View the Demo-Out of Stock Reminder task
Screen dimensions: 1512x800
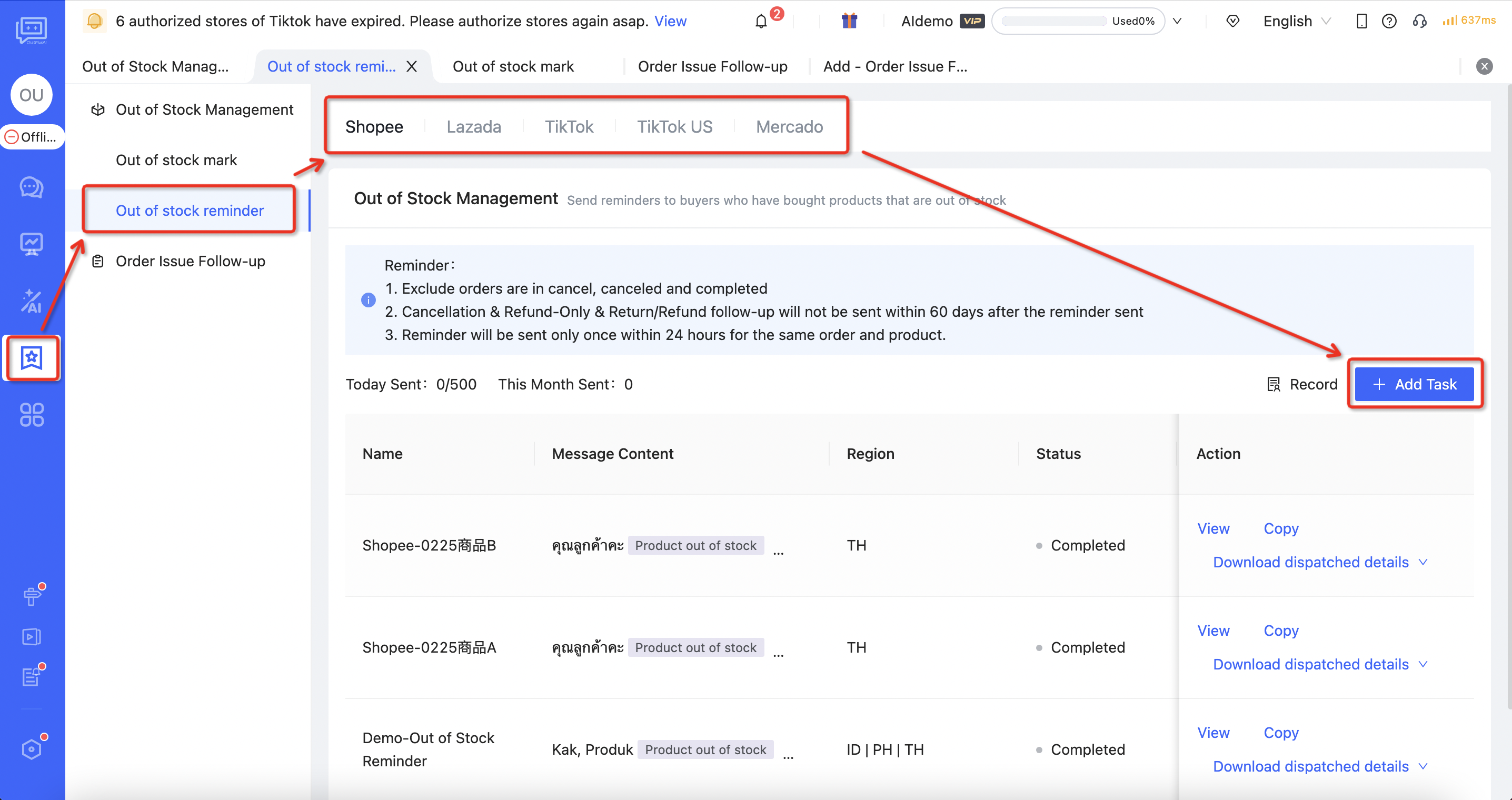(1213, 733)
